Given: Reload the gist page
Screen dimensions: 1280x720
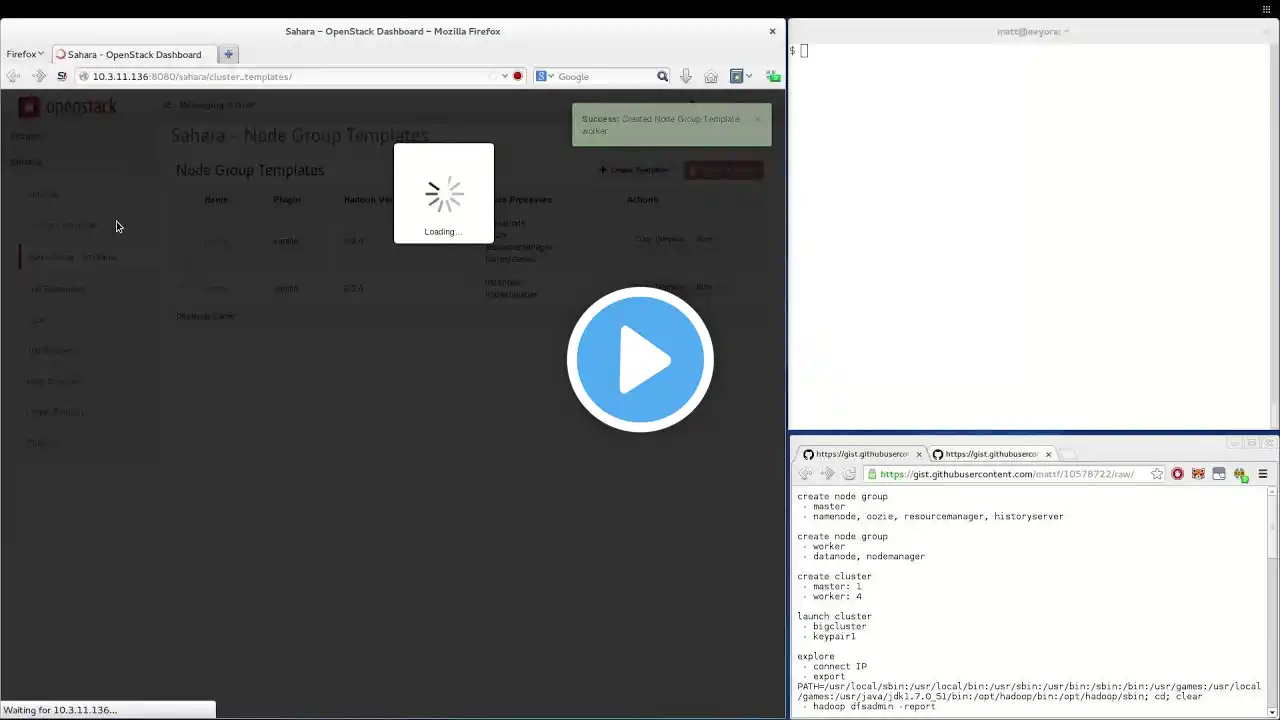Looking at the screenshot, I should pyautogui.click(x=849, y=474).
